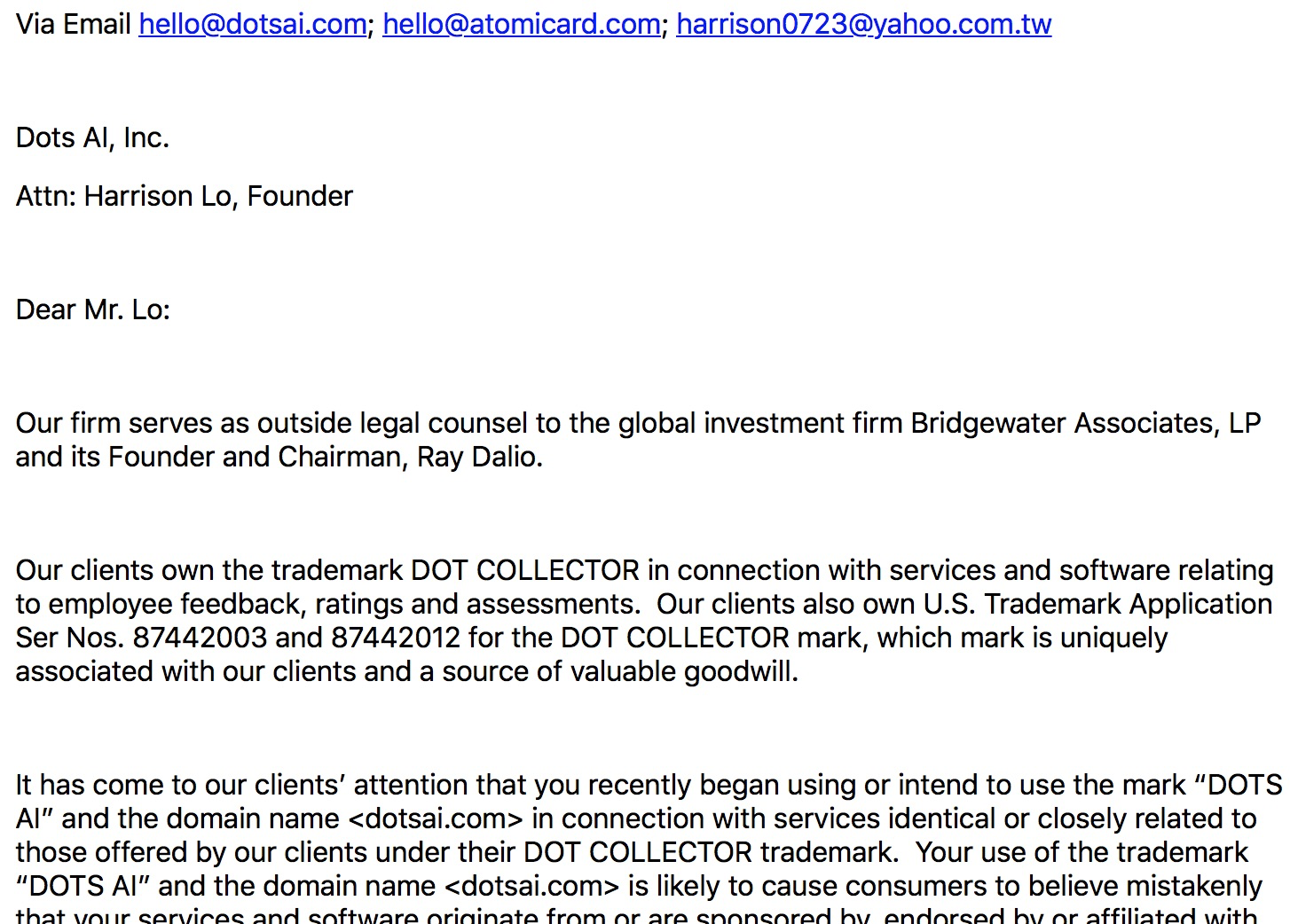The height and width of the screenshot is (924, 1290).
Task: Click the "Via Email" label text
Action: [x=74, y=24]
